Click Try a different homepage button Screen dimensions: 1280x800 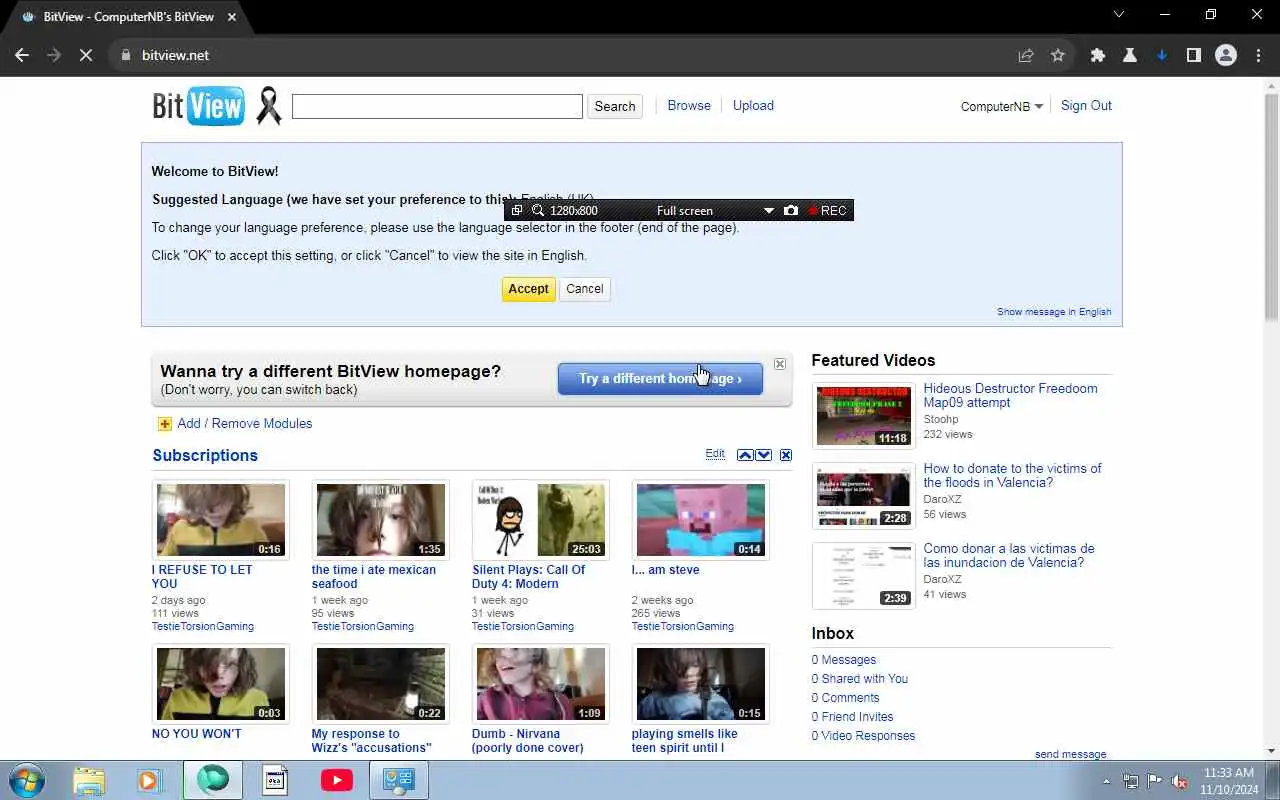[660, 378]
